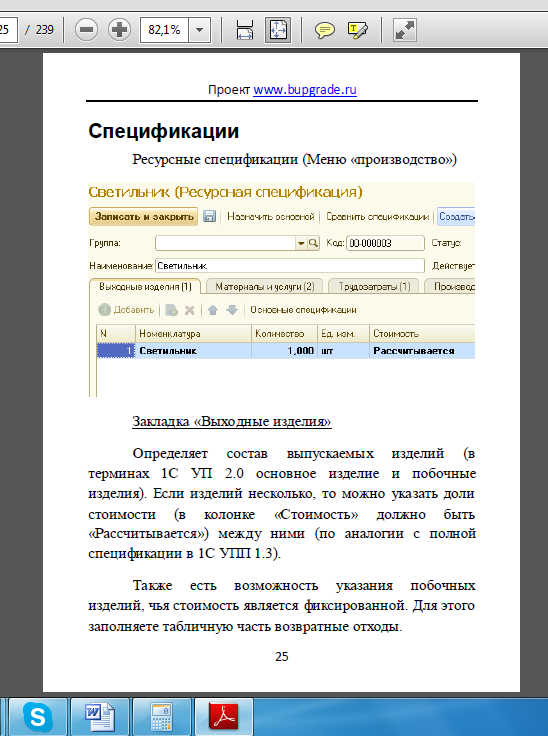Image resolution: width=548 pixels, height=736 pixels.
Task: Click the 'Спецификации' heading
Action: tap(164, 131)
